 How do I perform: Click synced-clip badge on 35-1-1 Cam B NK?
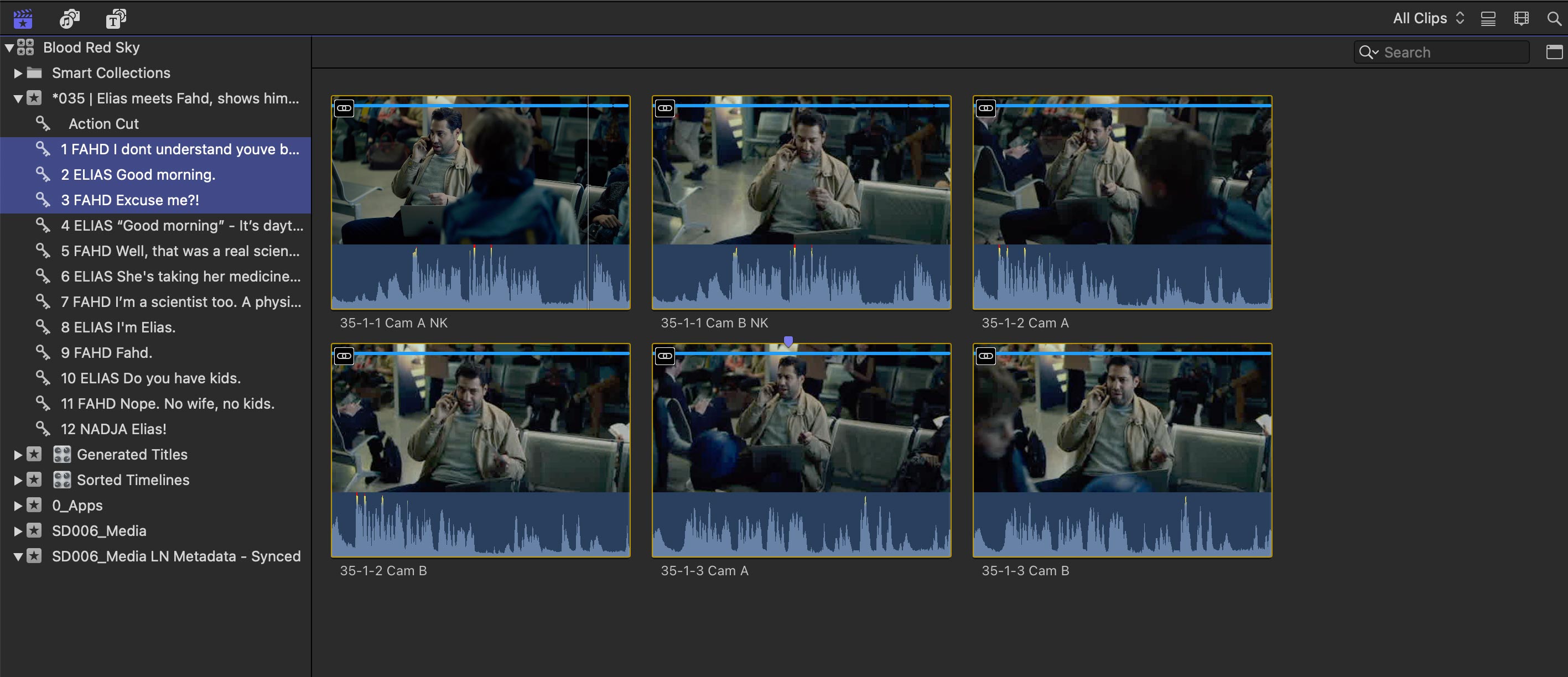(x=664, y=108)
